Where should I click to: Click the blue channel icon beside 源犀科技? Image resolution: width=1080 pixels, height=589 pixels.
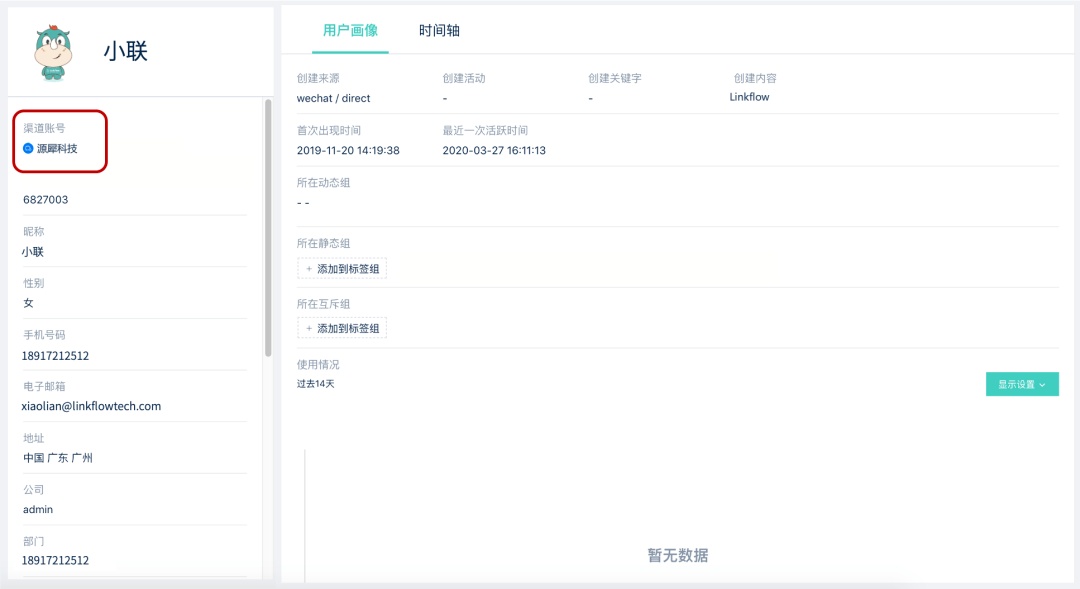[x=28, y=148]
